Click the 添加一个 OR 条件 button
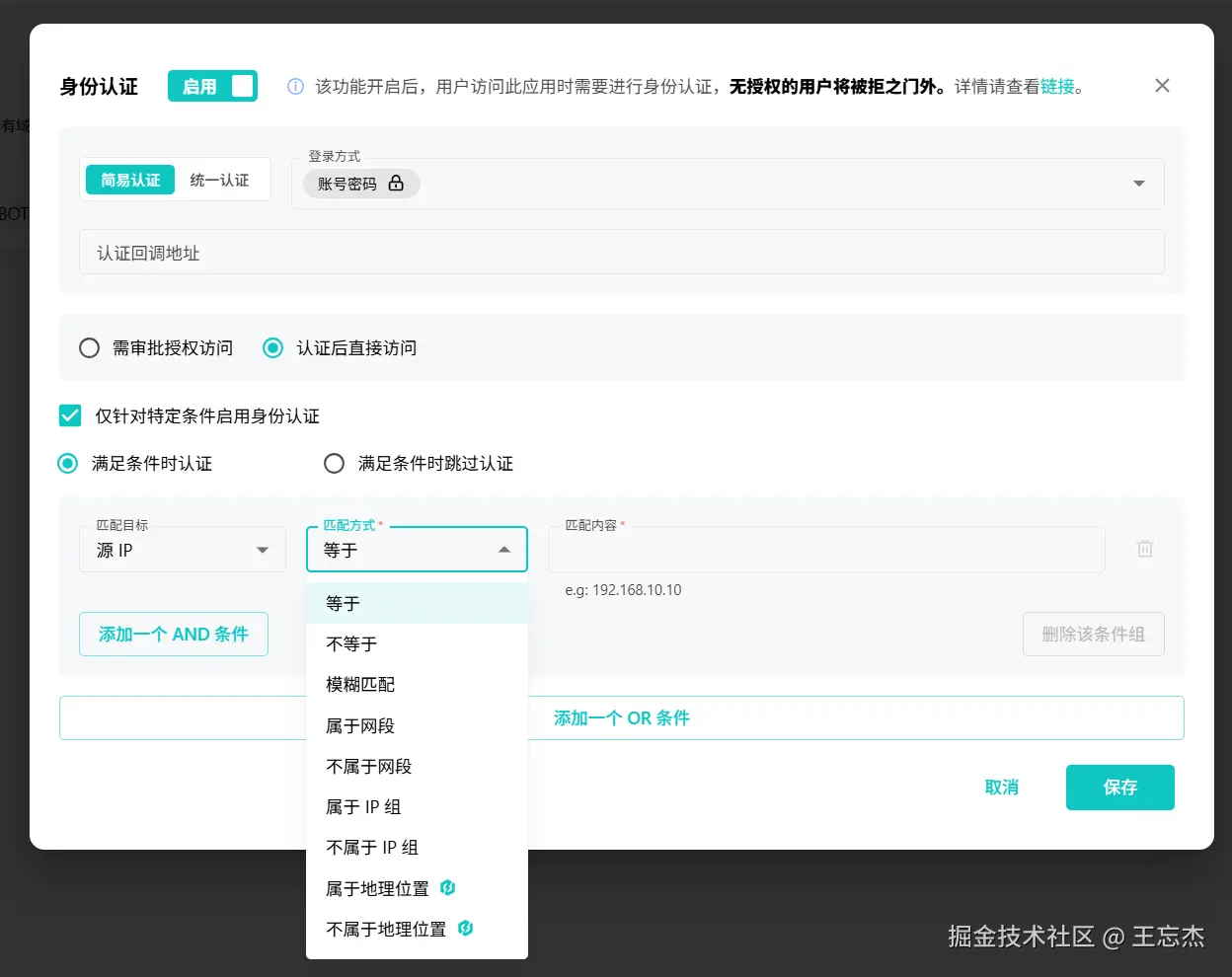Image resolution: width=1232 pixels, height=977 pixels. (622, 717)
